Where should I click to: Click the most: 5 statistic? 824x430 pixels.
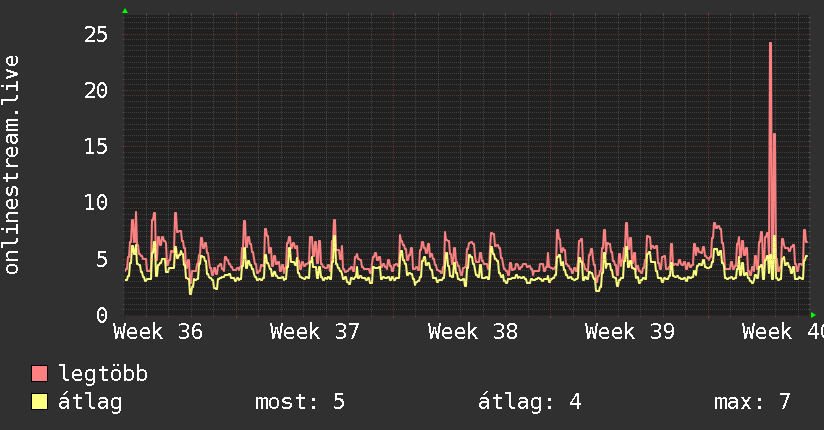(x=300, y=402)
